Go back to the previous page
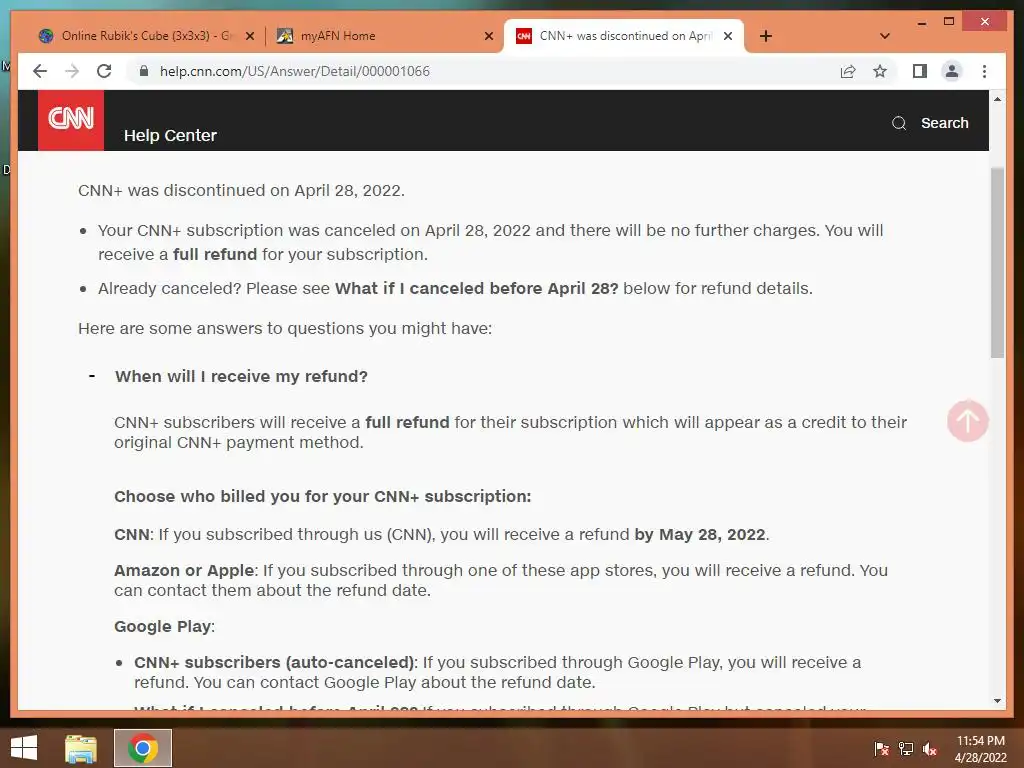 (x=40, y=71)
